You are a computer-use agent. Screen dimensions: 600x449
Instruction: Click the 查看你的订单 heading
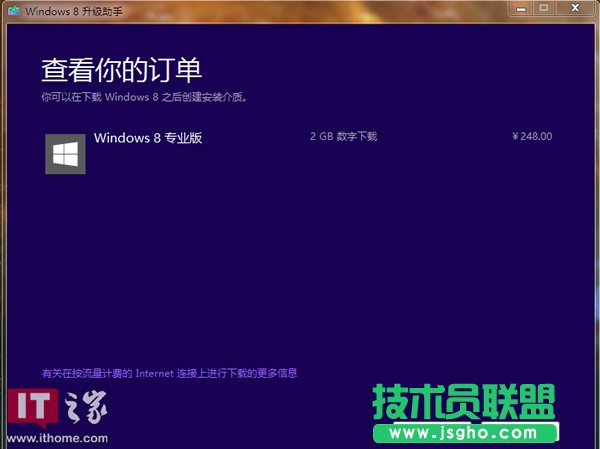pyautogui.click(x=121, y=70)
